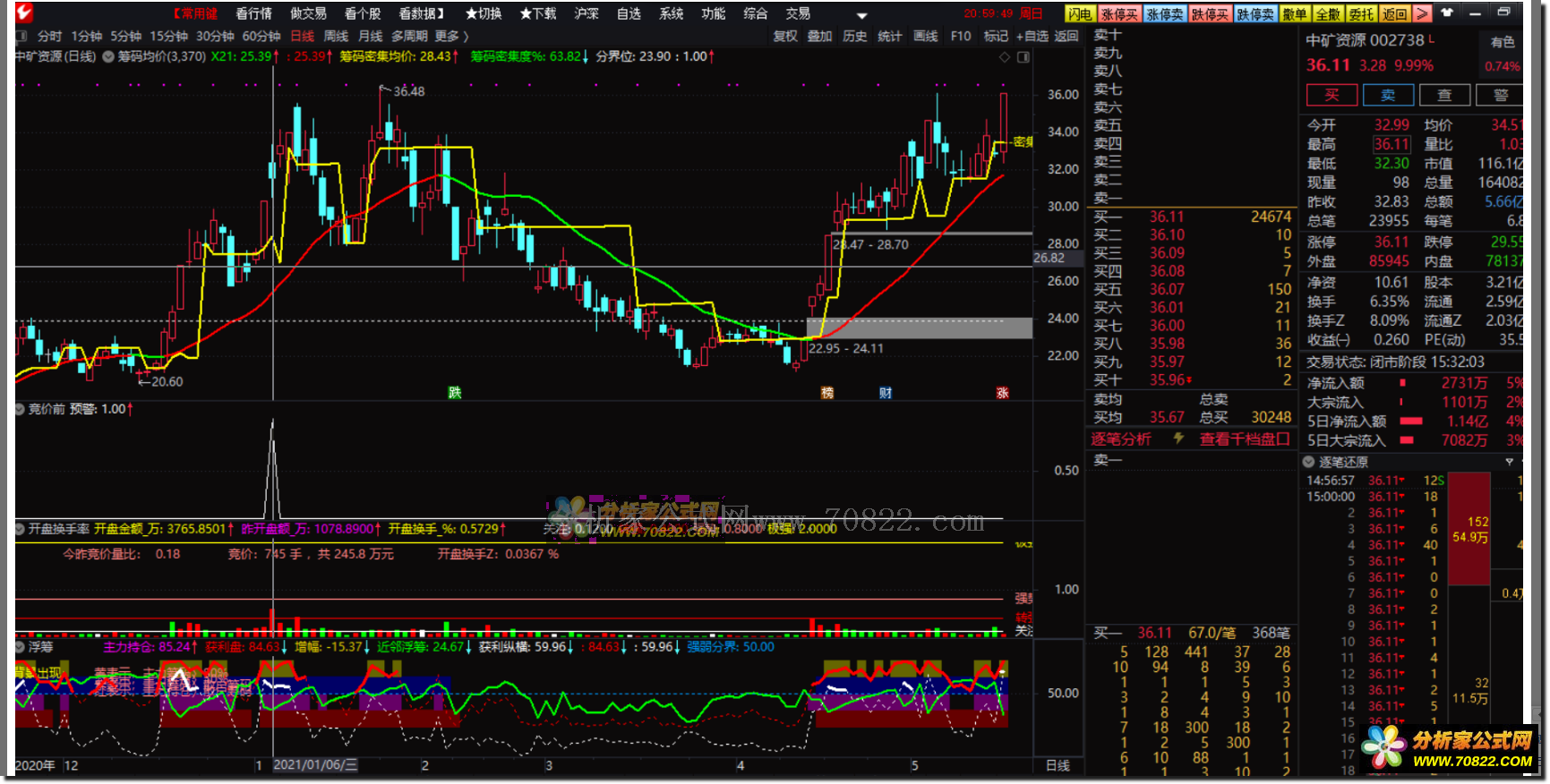1550x784 pixels.
Task: Open the 查看千档盘口 link
Action: pos(1245,439)
